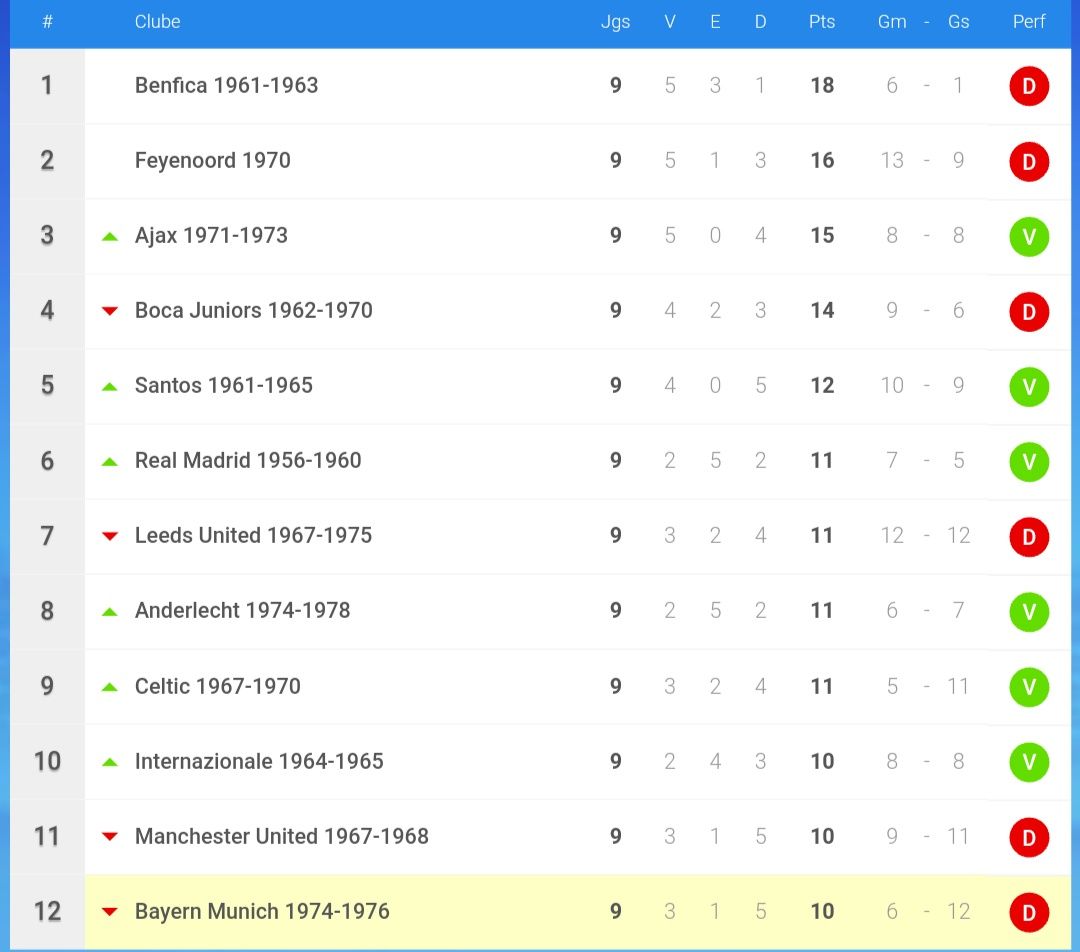The image size is (1080, 952).
Task: Click the red down arrow beside Boca Juniors
Action: (x=110, y=311)
